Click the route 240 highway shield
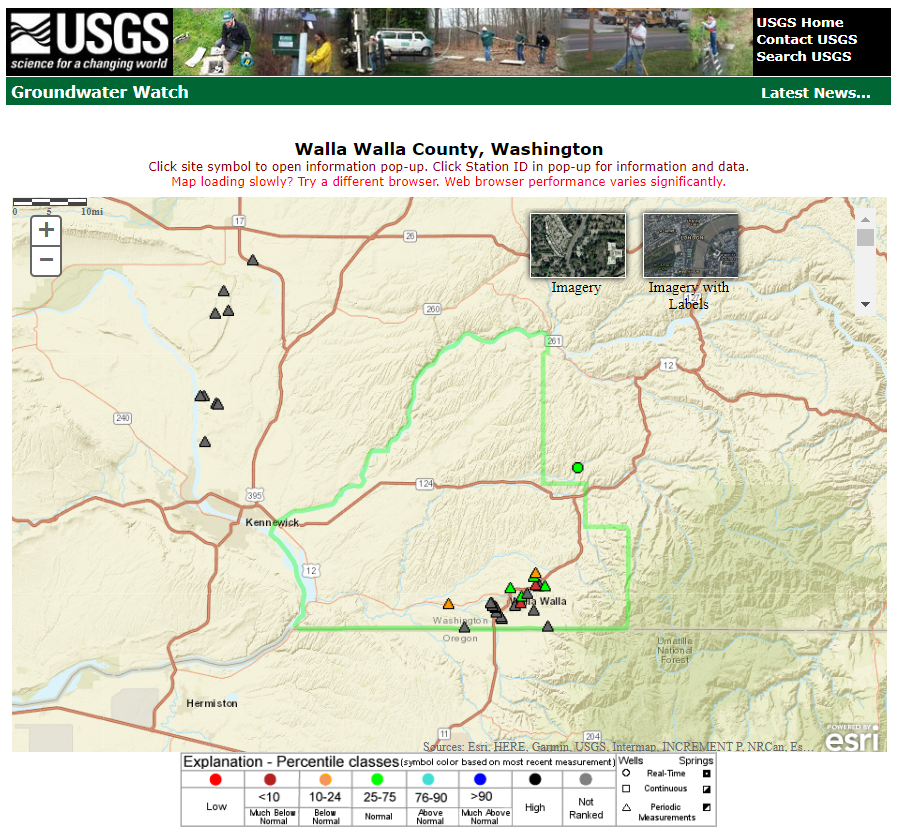This screenshot has width=898, height=840. coord(123,418)
